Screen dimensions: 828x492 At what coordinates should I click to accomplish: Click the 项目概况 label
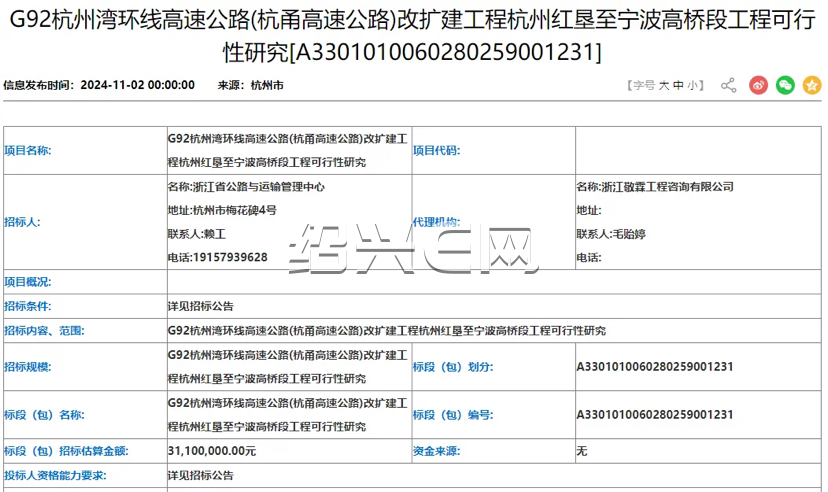click(28, 282)
